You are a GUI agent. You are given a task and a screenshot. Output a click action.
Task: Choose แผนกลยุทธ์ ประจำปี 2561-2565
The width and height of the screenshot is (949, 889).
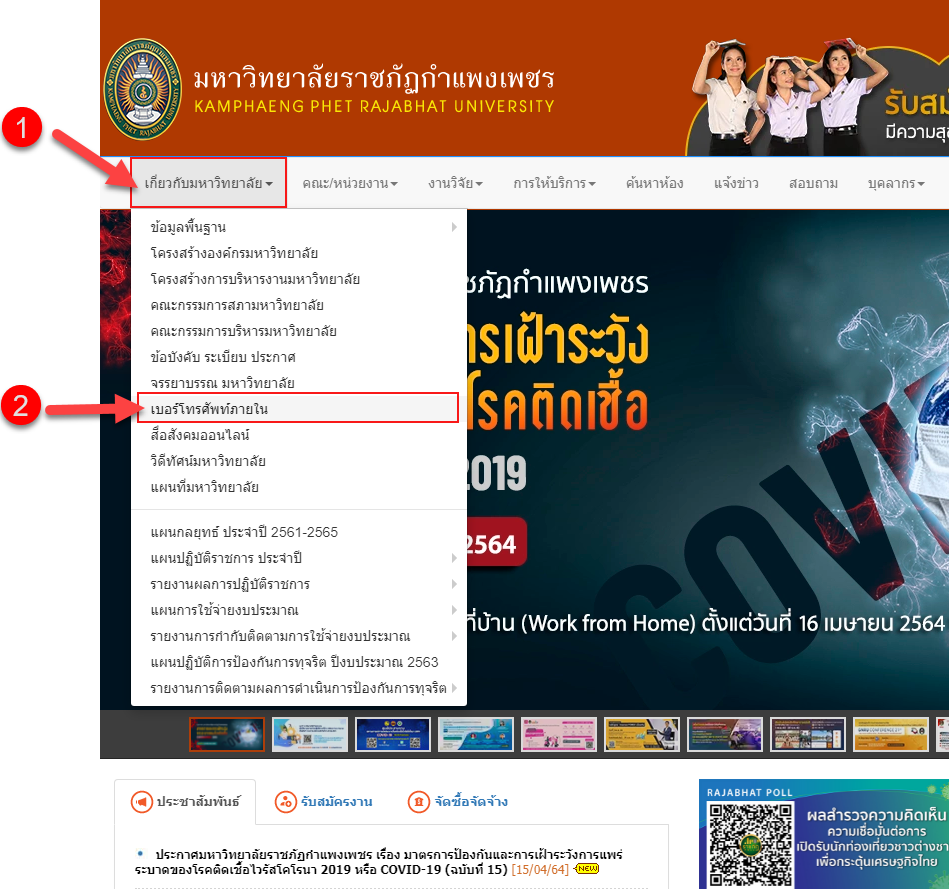[x=299, y=532]
